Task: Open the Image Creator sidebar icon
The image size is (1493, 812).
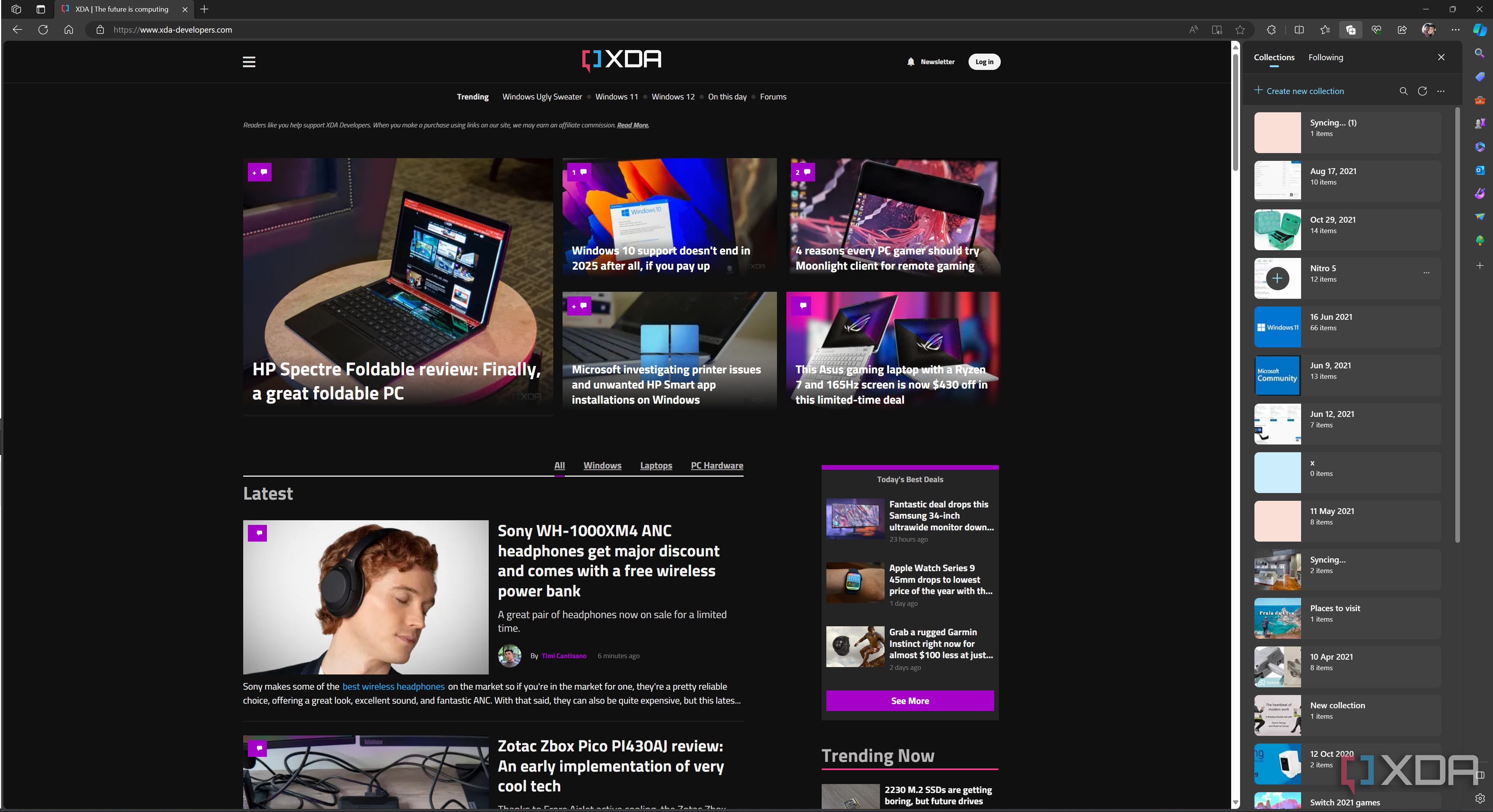Action: [1480, 193]
